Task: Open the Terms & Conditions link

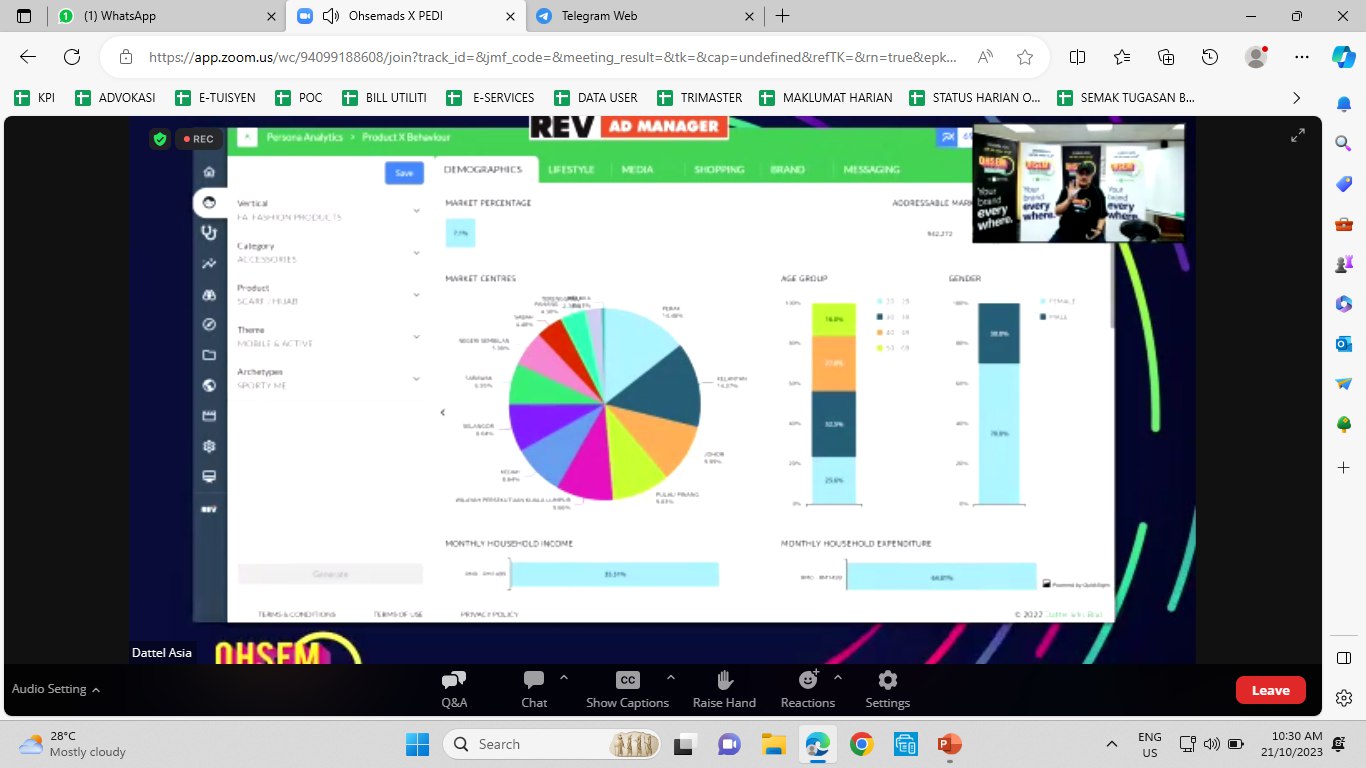Action: tap(296, 614)
